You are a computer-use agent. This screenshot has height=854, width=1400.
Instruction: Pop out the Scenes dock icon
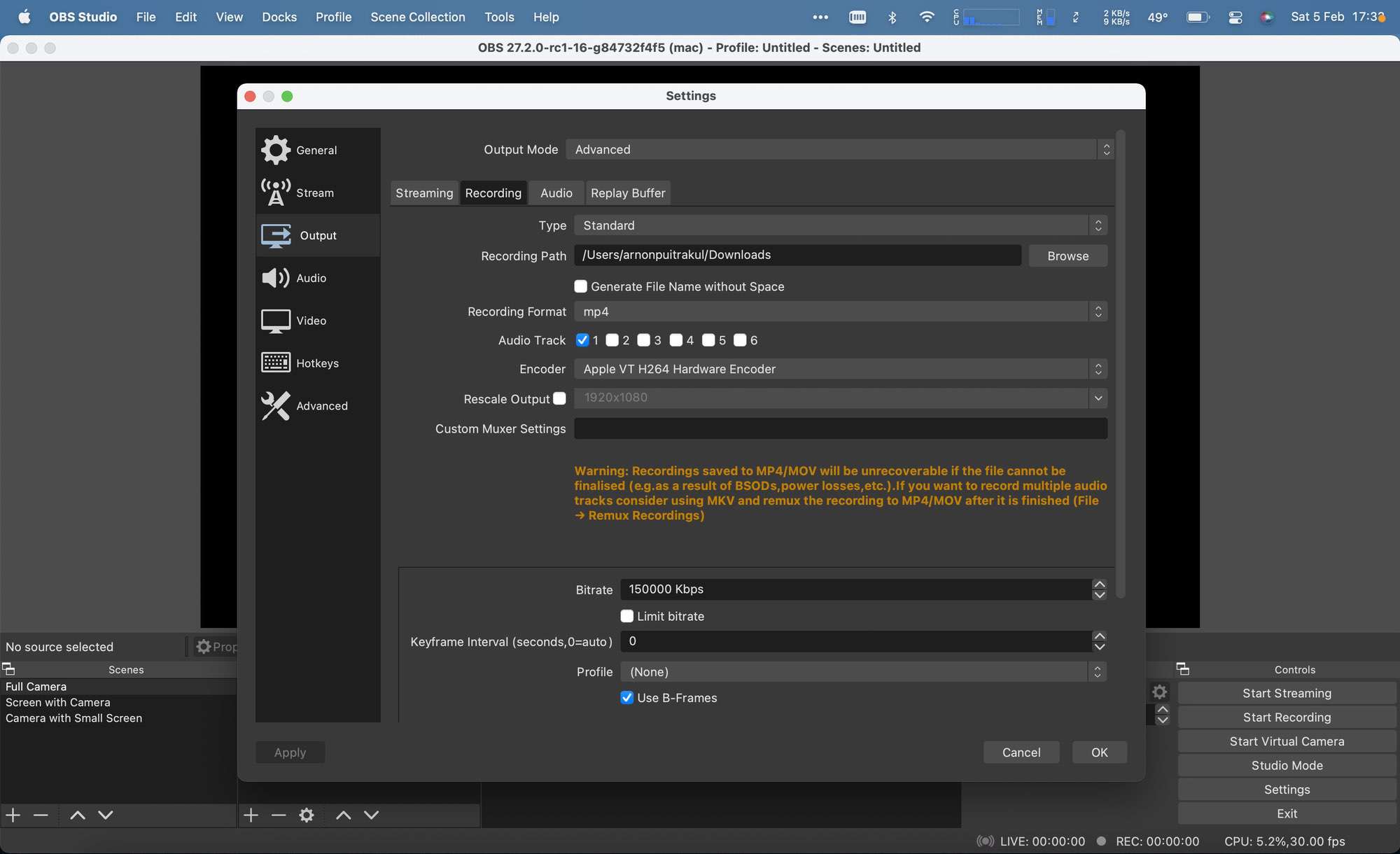point(8,669)
